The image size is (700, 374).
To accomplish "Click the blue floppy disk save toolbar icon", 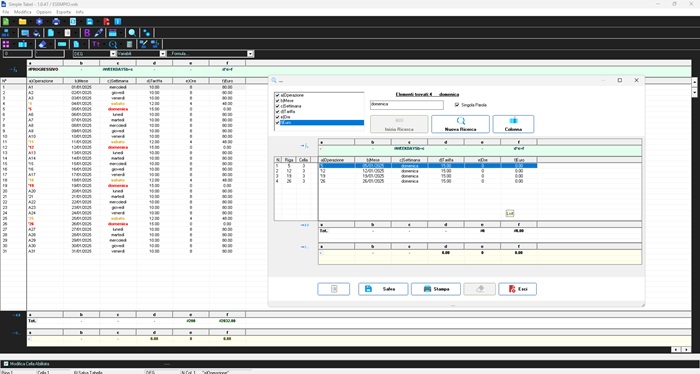I will [x=90, y=21].
